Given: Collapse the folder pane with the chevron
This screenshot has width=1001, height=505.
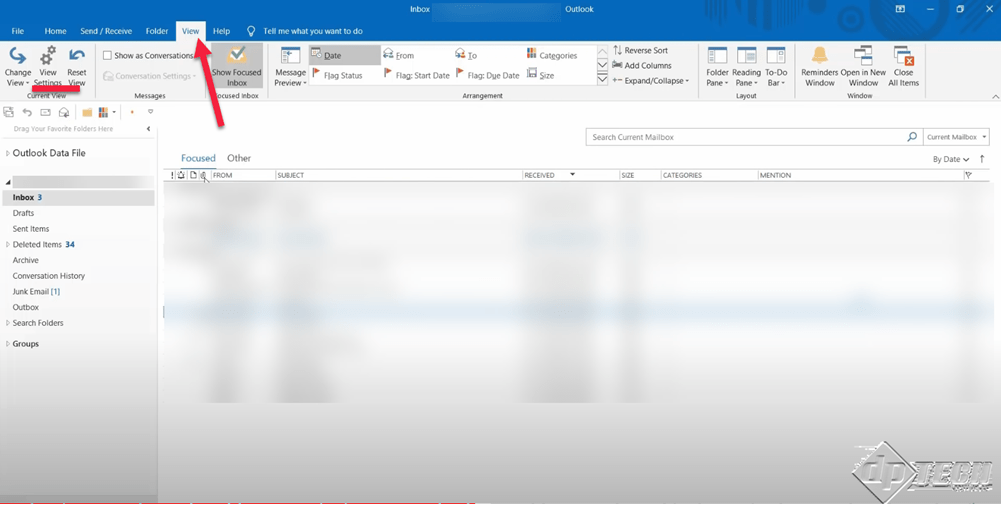Looking at the screenshot, I should (x=149, y=129).
